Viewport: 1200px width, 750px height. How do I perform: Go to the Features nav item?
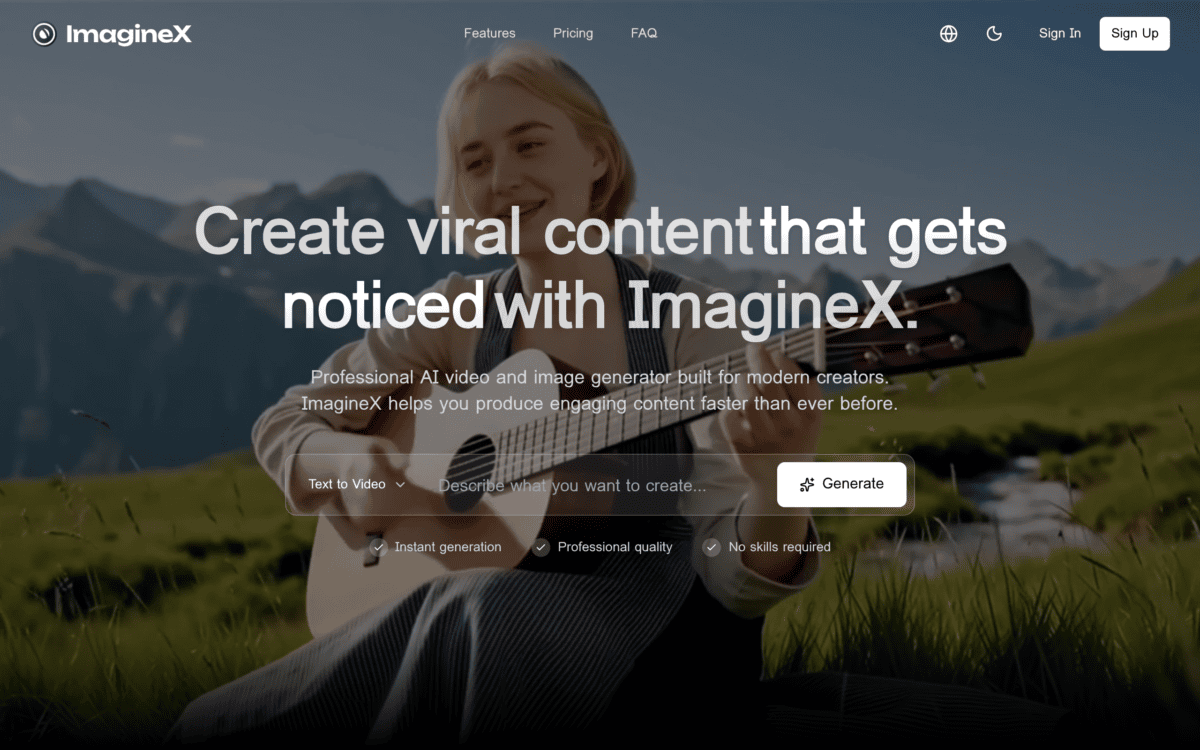[490, 33]
